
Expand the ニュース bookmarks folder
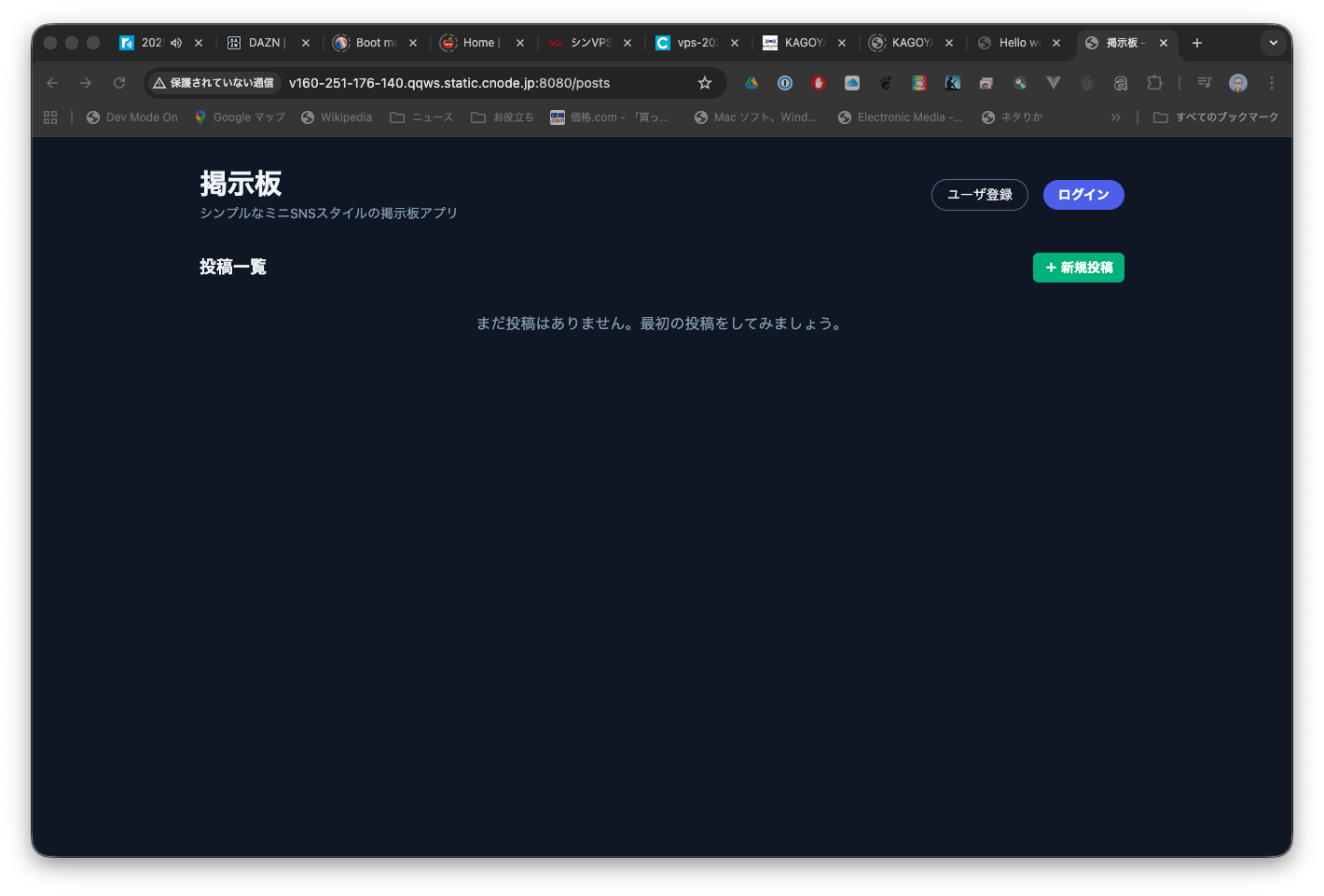pyautogui.click(x=421, y=117)
